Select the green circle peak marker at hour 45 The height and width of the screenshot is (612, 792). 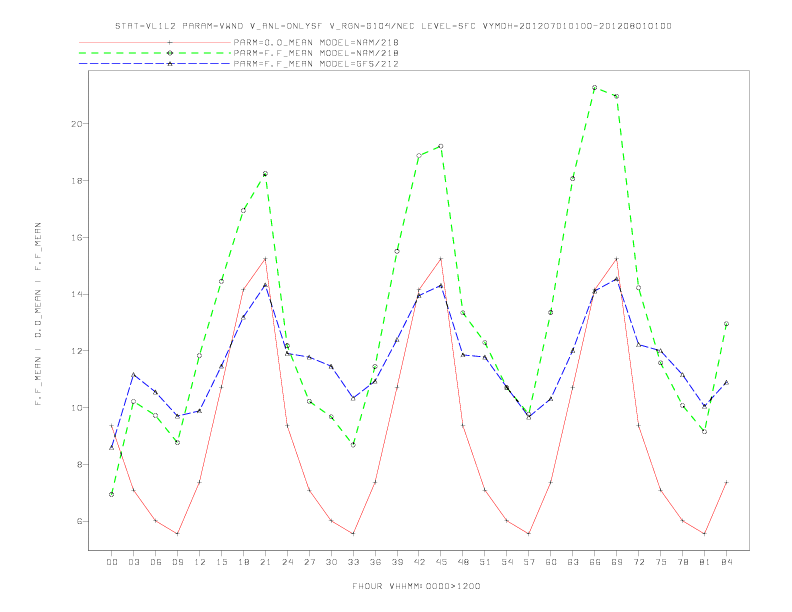coord(441,146)
